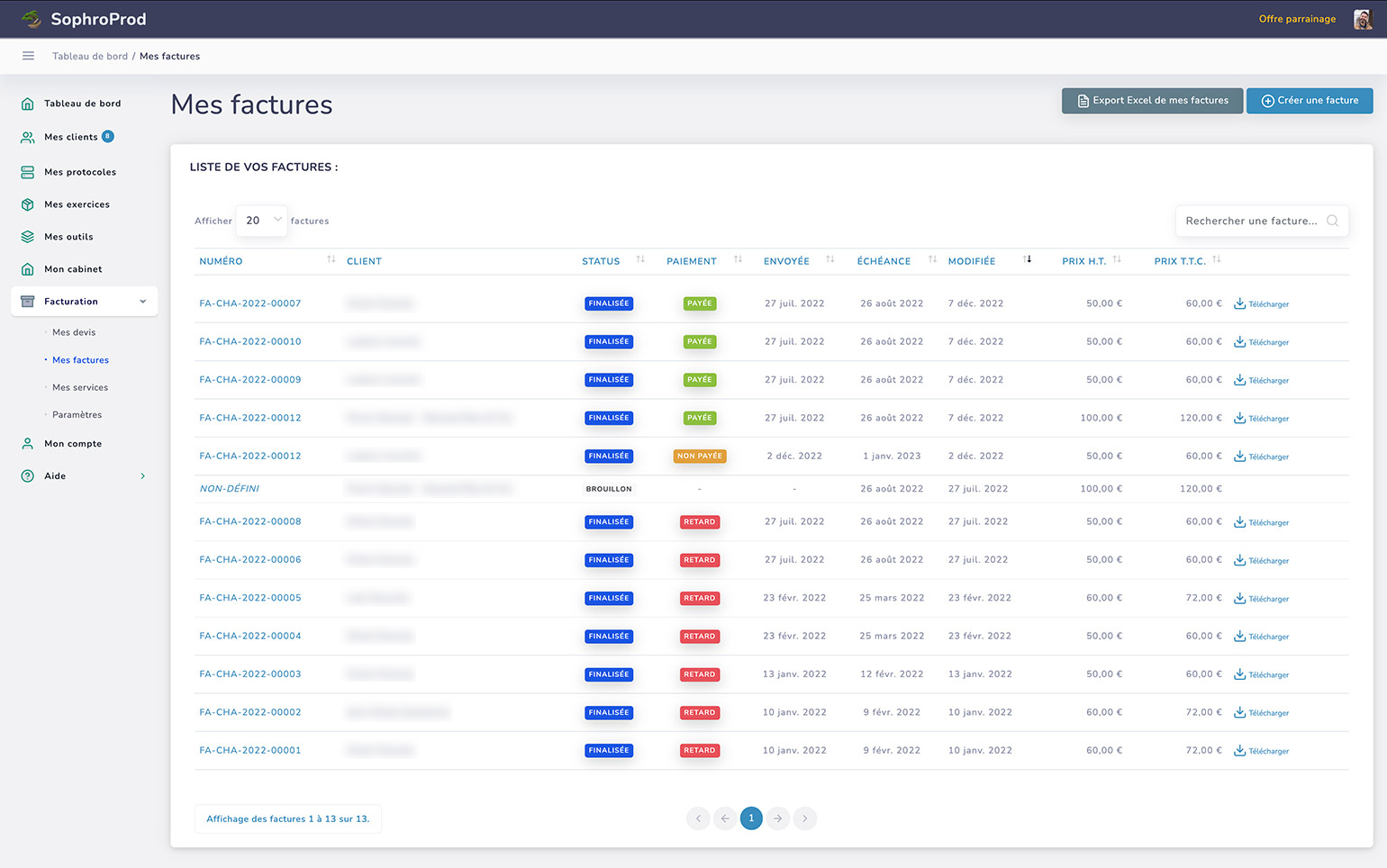Viewport: 1387px width, 868px height.
Task: Focus the Rechercher une facture field
Action: pyautogui.click(x=1251, y=221)
